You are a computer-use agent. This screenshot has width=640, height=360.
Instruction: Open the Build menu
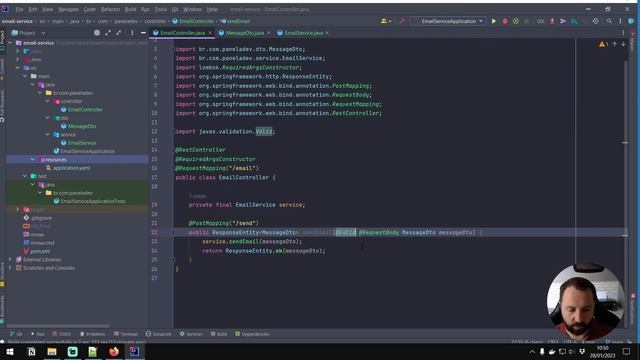[x=131, y=9]
